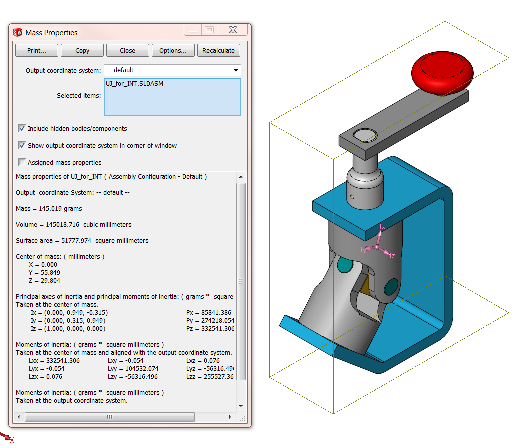Click the horizontal scrollbar thumb
Viewport: 530px width, 448px height.
(x=110, y=417)
